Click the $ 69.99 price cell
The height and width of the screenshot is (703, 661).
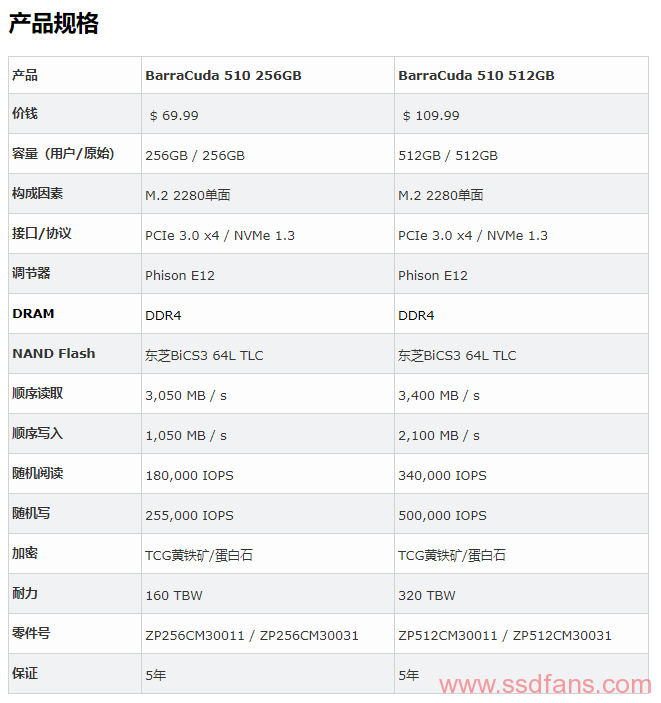[174, 116]
